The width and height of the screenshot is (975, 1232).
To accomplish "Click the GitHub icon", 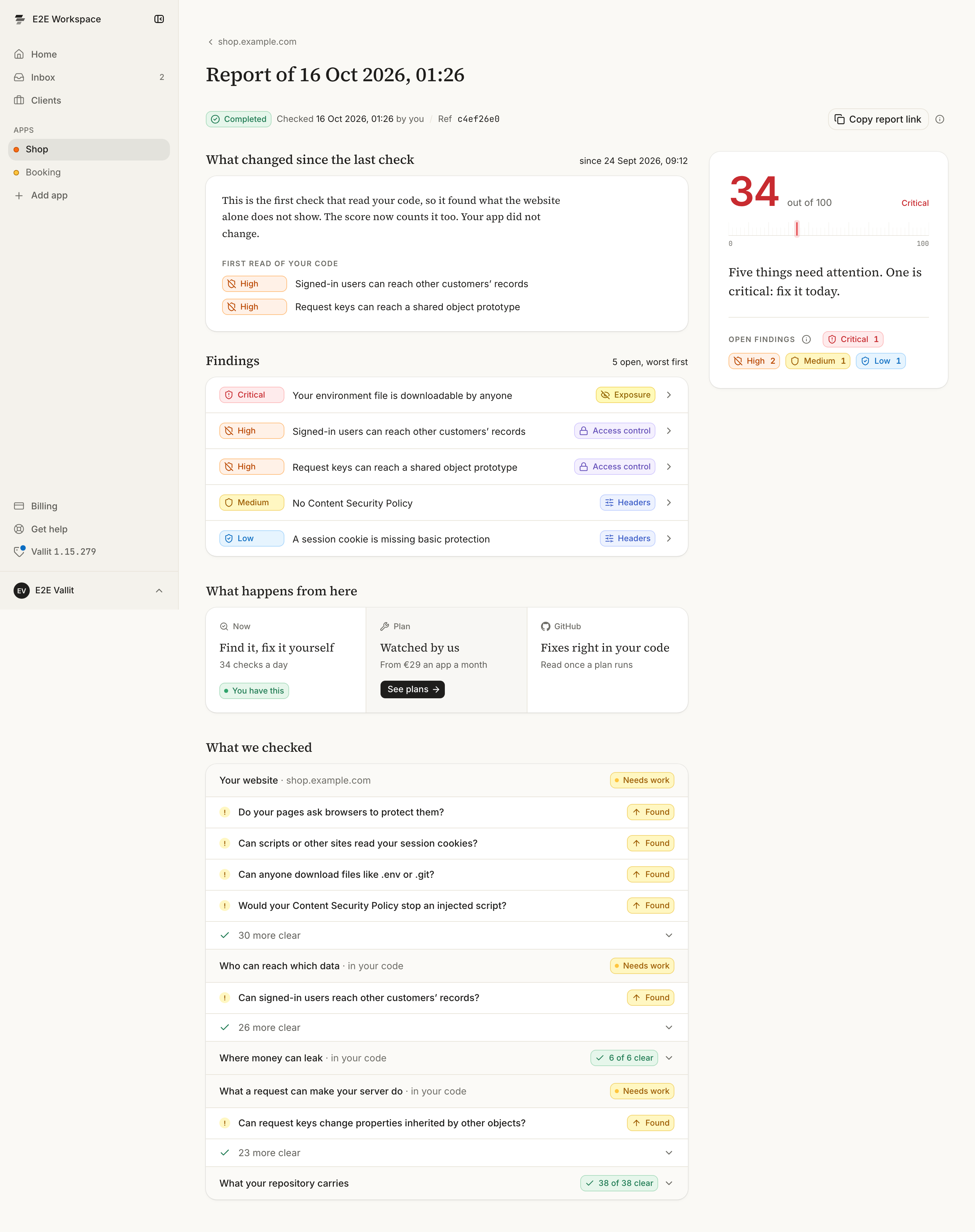I will (546, 627).
